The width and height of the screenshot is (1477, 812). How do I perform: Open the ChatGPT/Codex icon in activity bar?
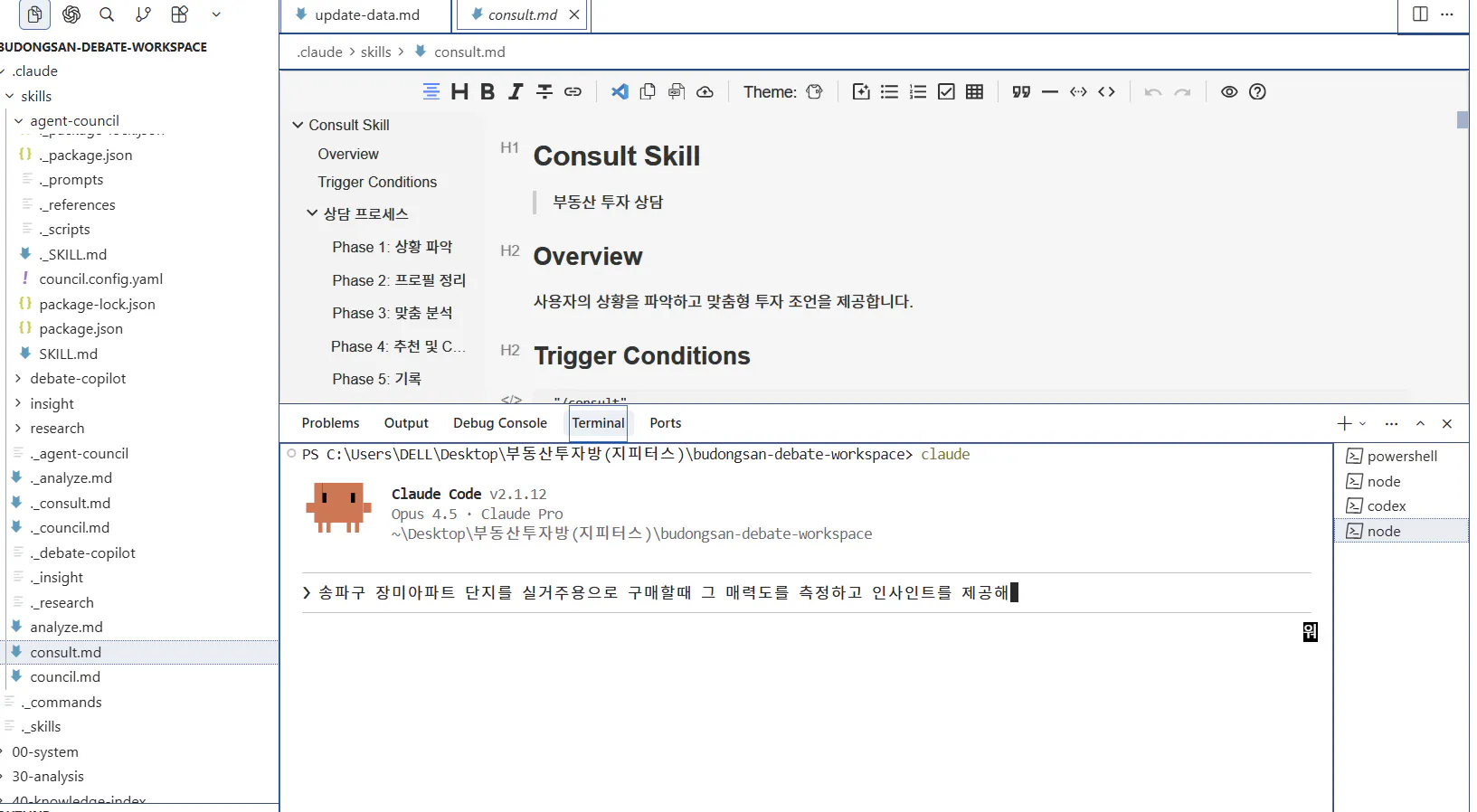tap(71, 14)
